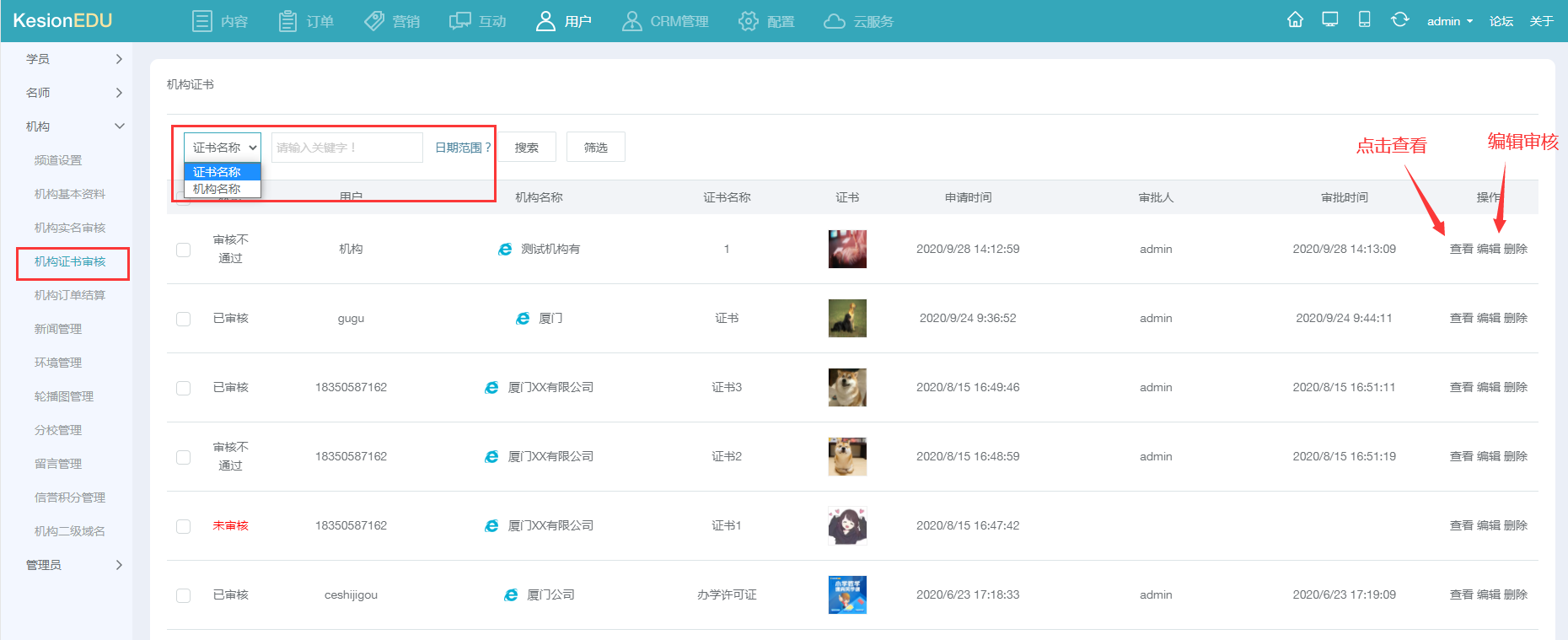Click the refresh cache icon
The height and width of the screenshot is (640, 1568).
[x=1399, y=20]
